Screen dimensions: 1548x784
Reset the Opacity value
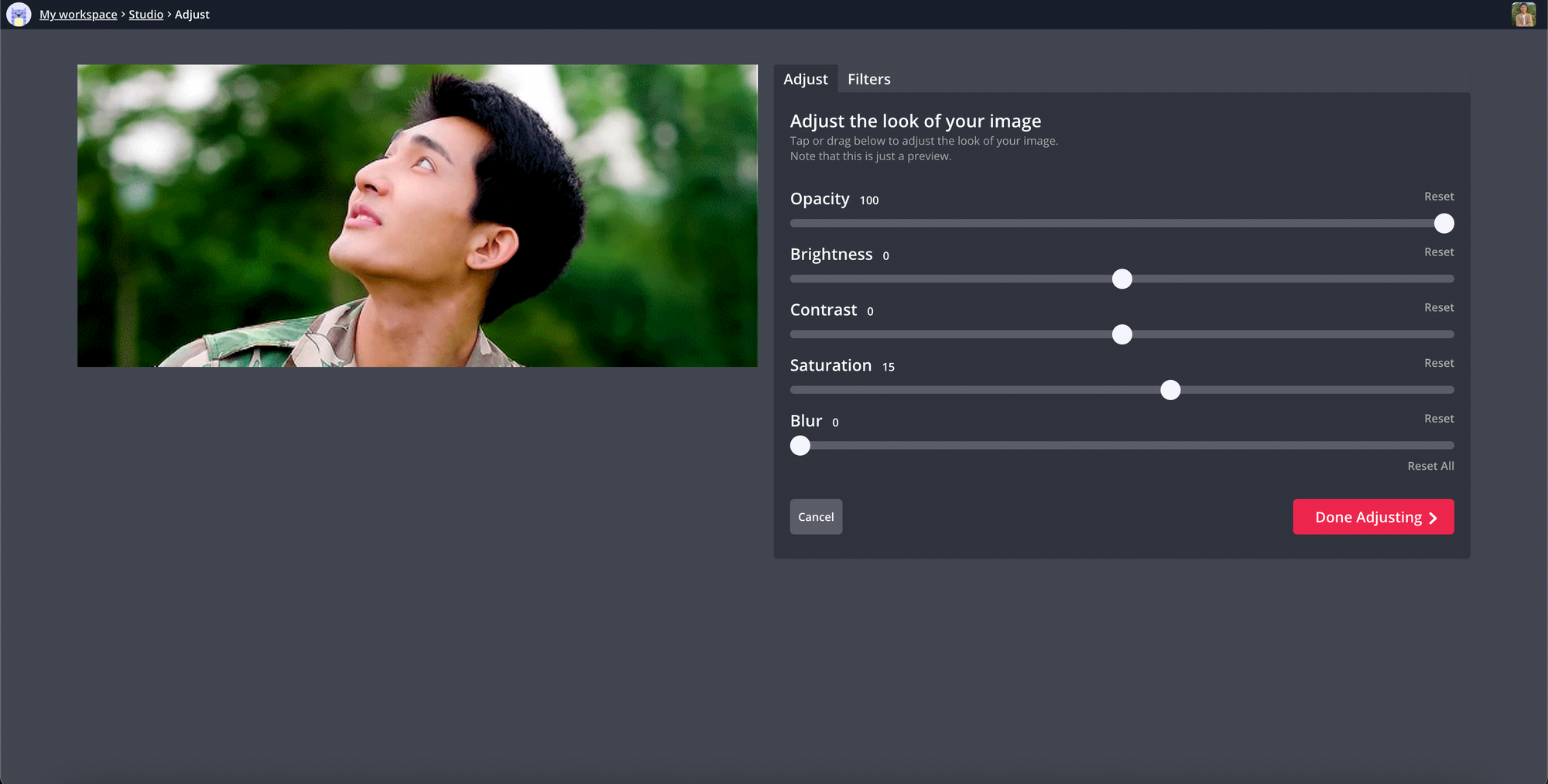click(x=1438, y=197)
